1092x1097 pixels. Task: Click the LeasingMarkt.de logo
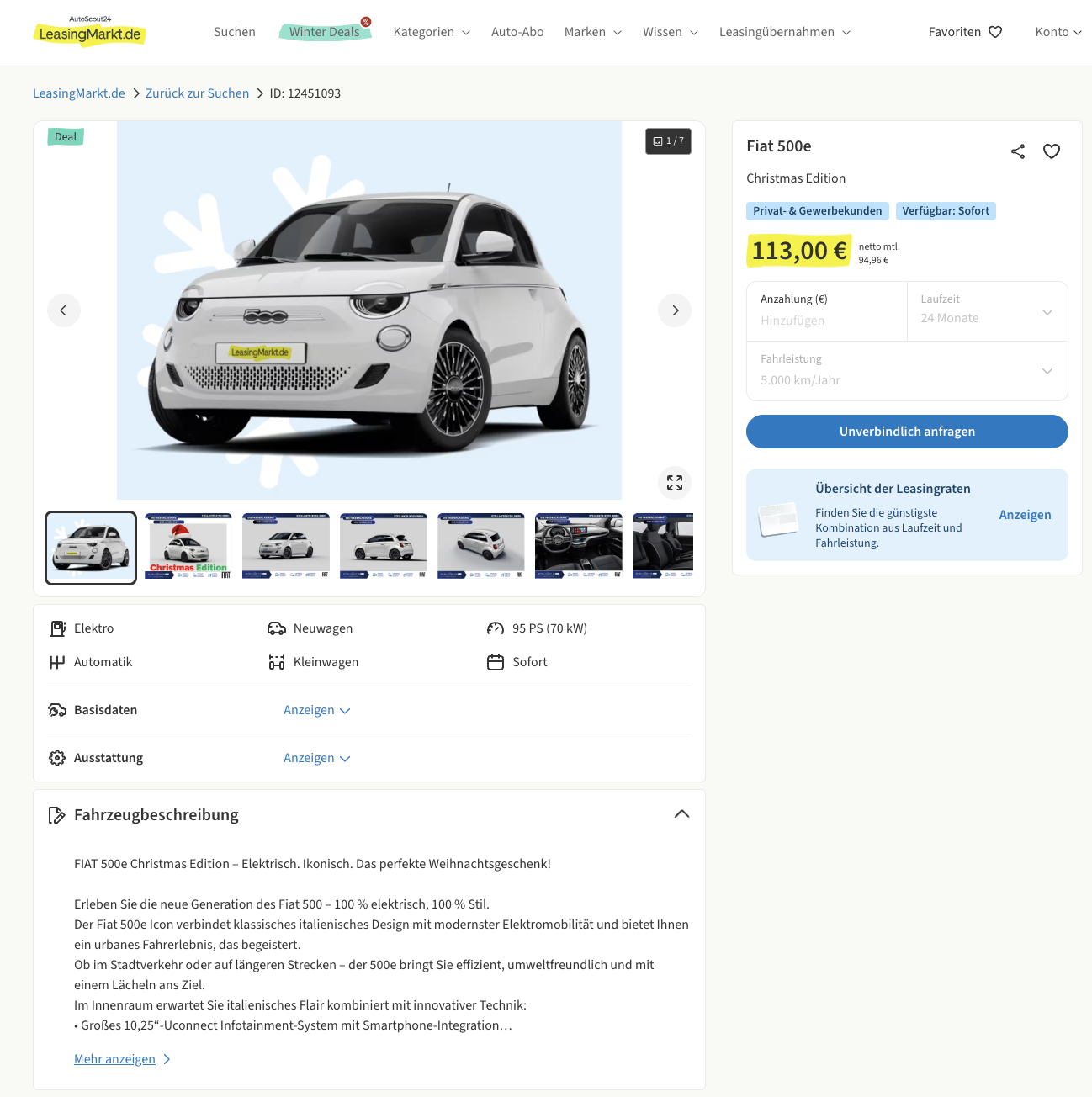pos(90,33)
